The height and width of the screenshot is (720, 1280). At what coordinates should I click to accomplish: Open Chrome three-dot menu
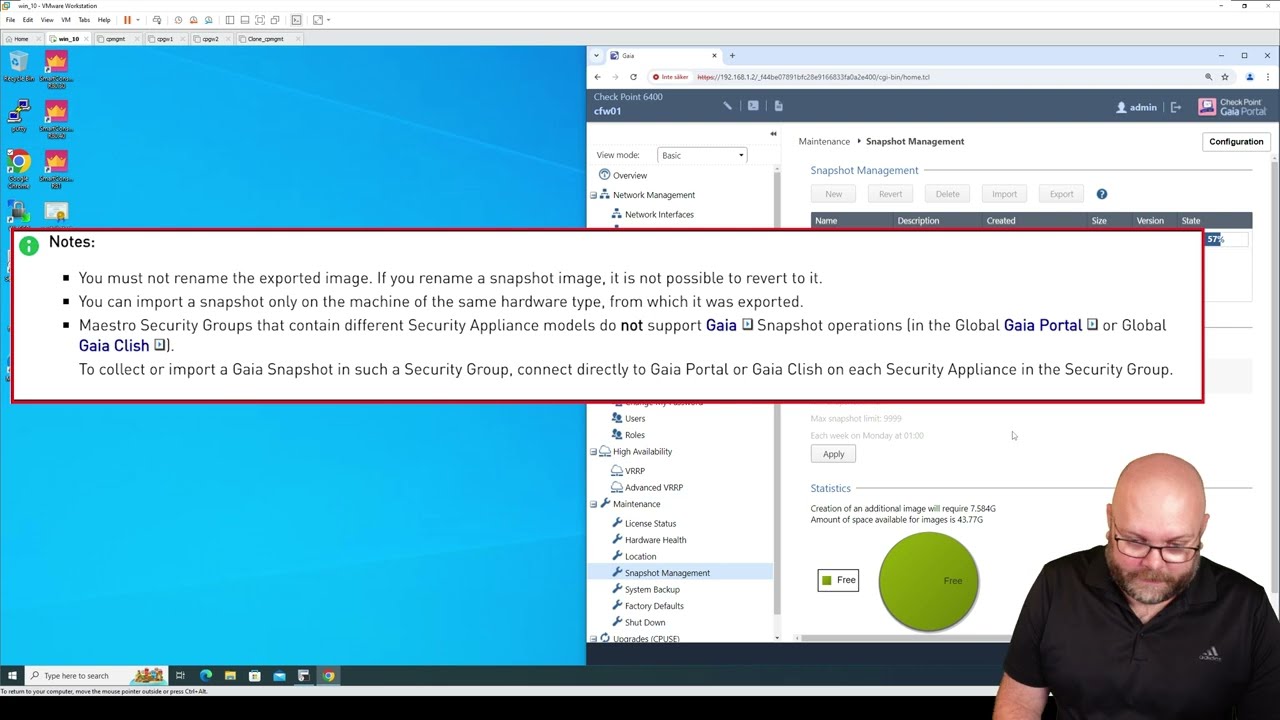coord(1268,77)
